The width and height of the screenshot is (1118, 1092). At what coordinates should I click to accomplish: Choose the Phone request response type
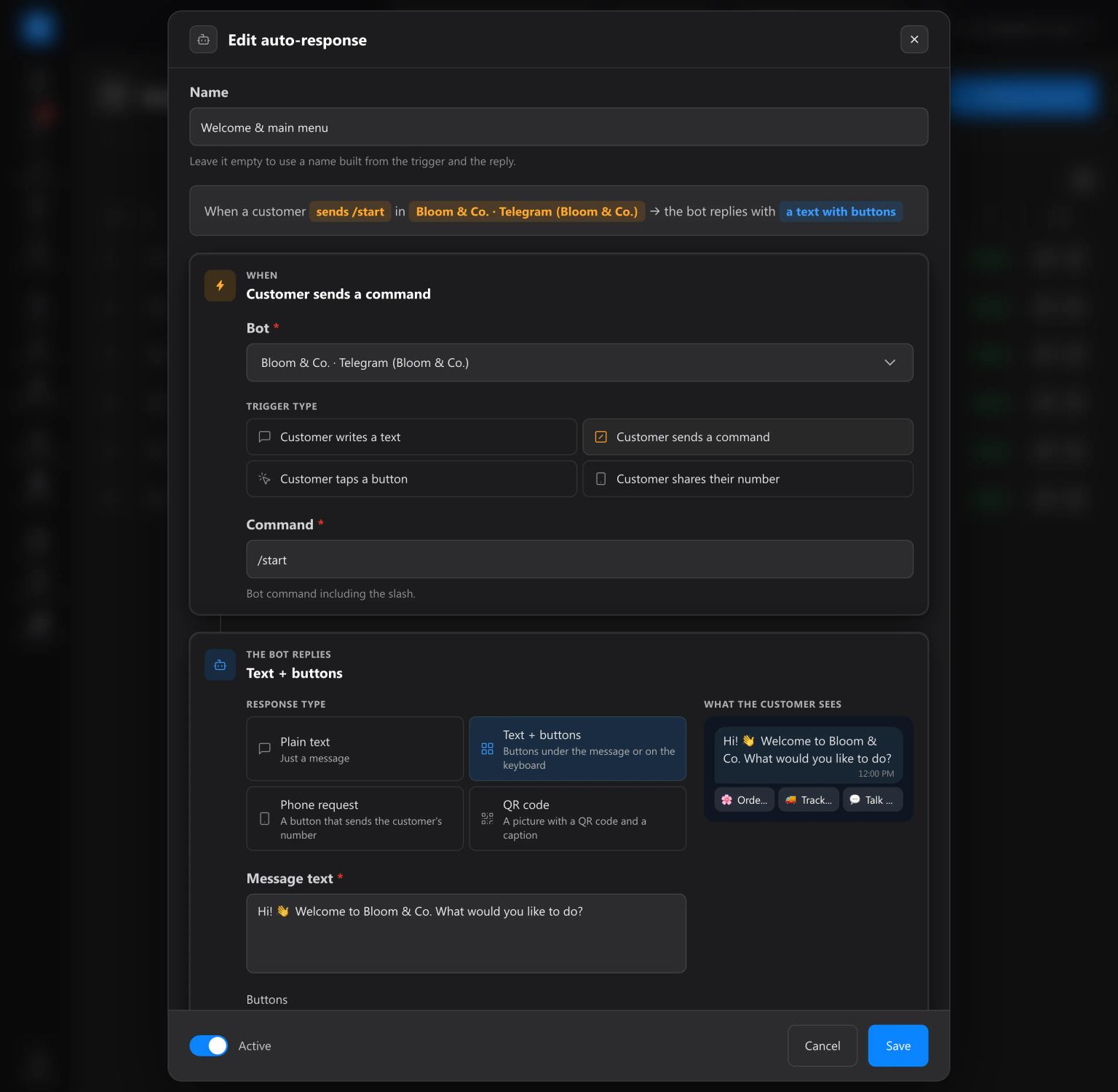(354, 818)
